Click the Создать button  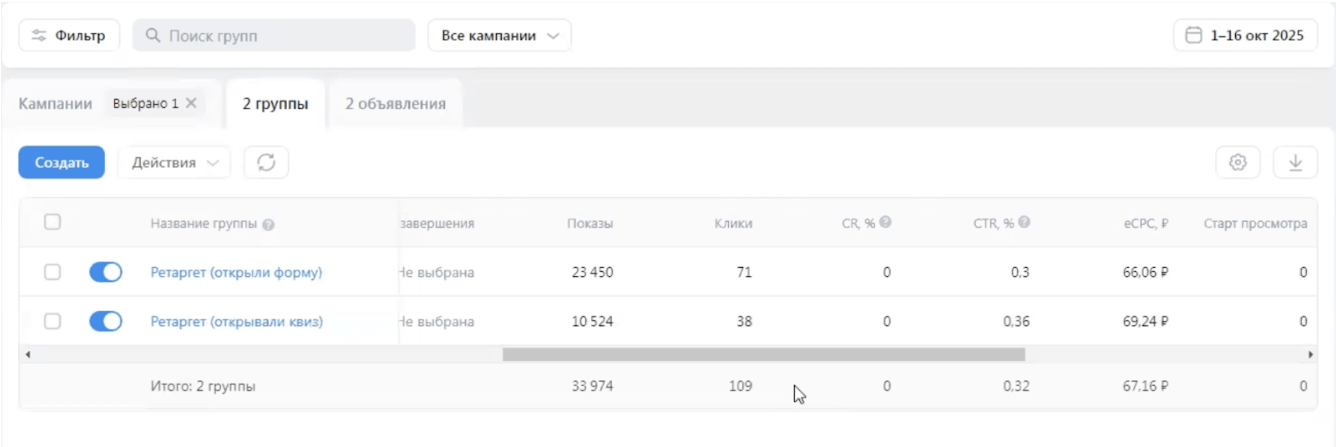click(62, 163)
